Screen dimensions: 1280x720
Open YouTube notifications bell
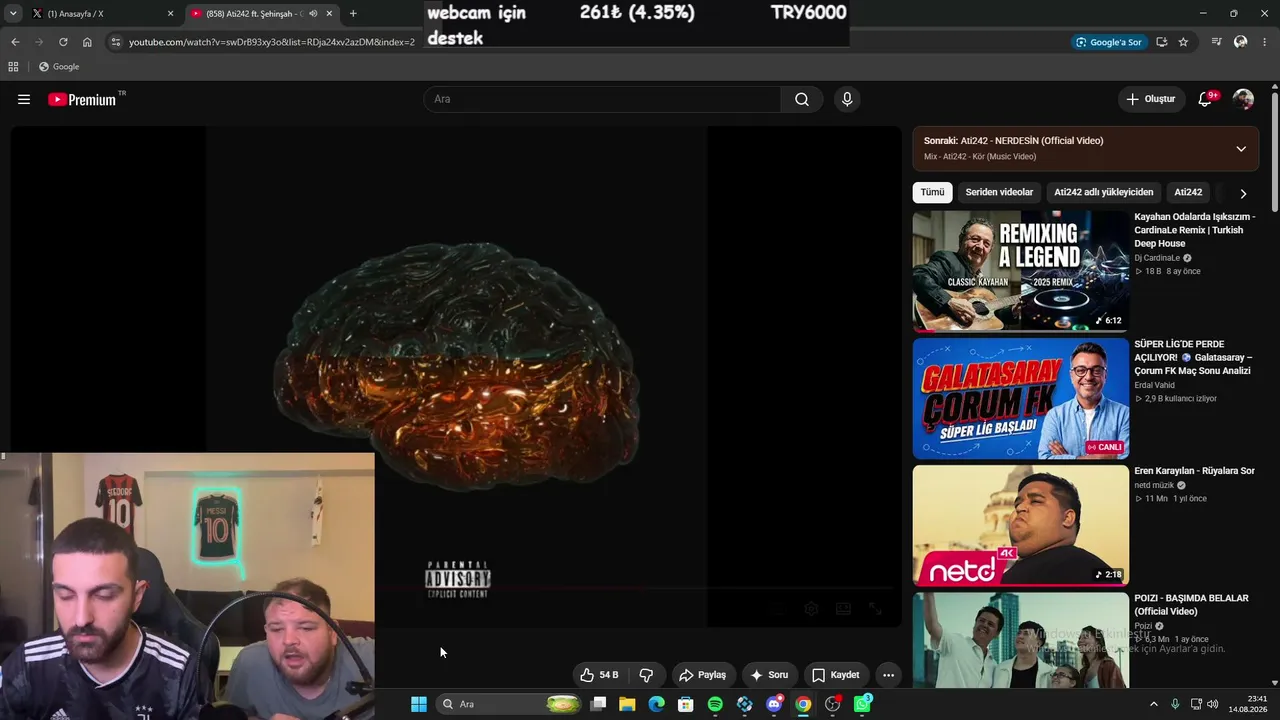(x=1205, y=99)
